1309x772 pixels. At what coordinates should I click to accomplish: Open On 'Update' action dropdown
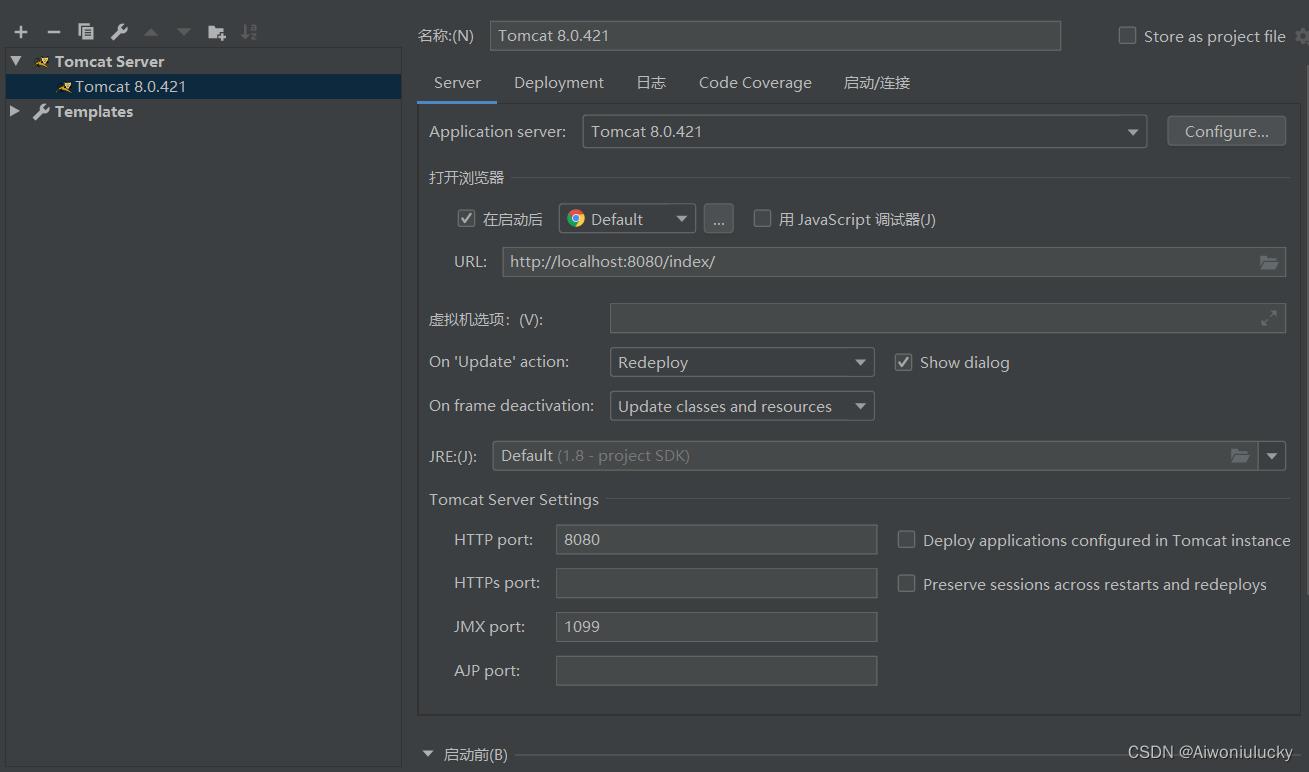742,362
